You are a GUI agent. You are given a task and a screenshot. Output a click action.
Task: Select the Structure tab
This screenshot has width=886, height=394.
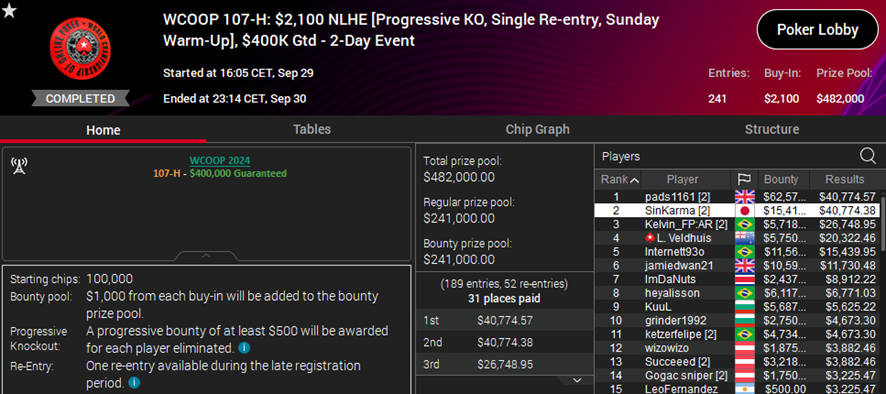pos(771,129)
